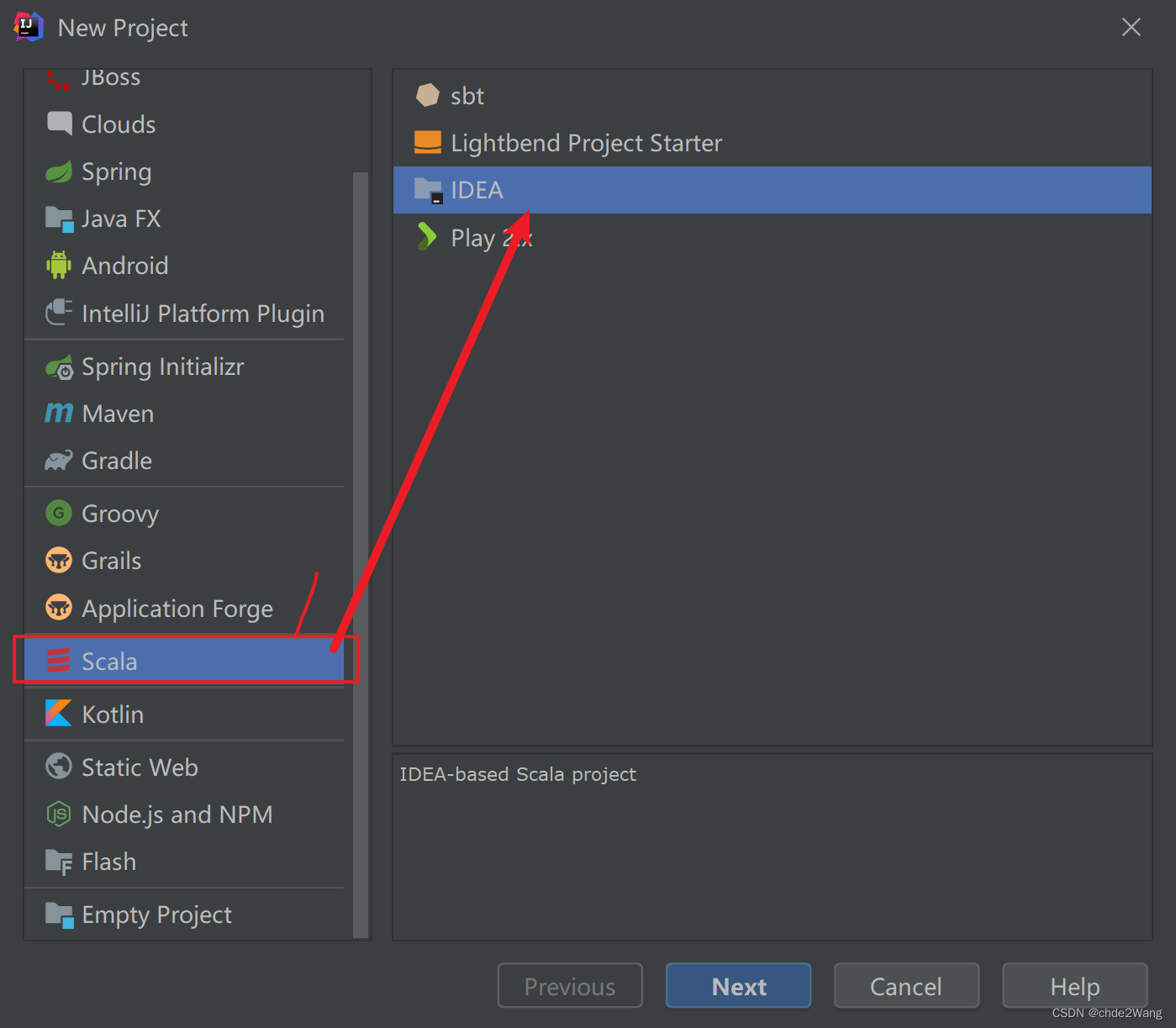Viewport: 1176px width, 1028px height.
Task: Click the Groovy G icon
Action: pos(59,513)
